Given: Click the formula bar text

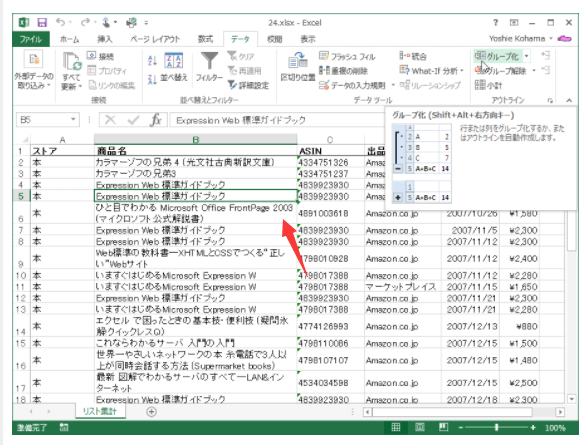Looking at the screenshot, I should point(241,120).
